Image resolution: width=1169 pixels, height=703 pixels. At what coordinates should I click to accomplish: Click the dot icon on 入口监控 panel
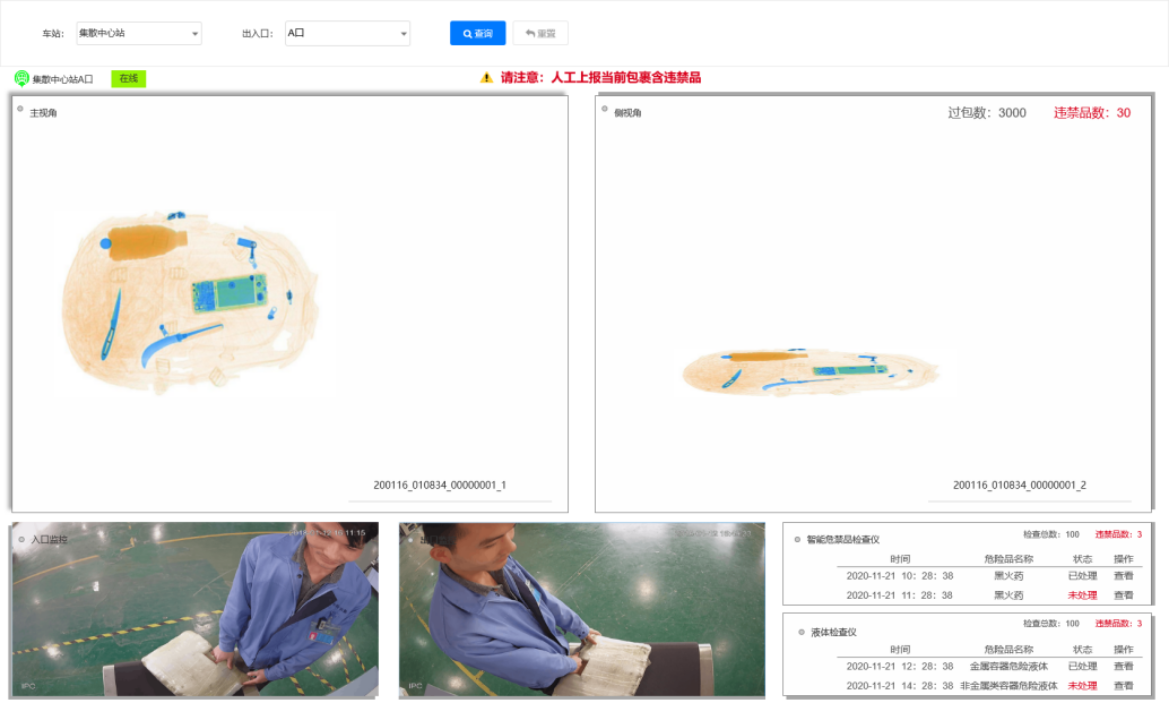21,538
